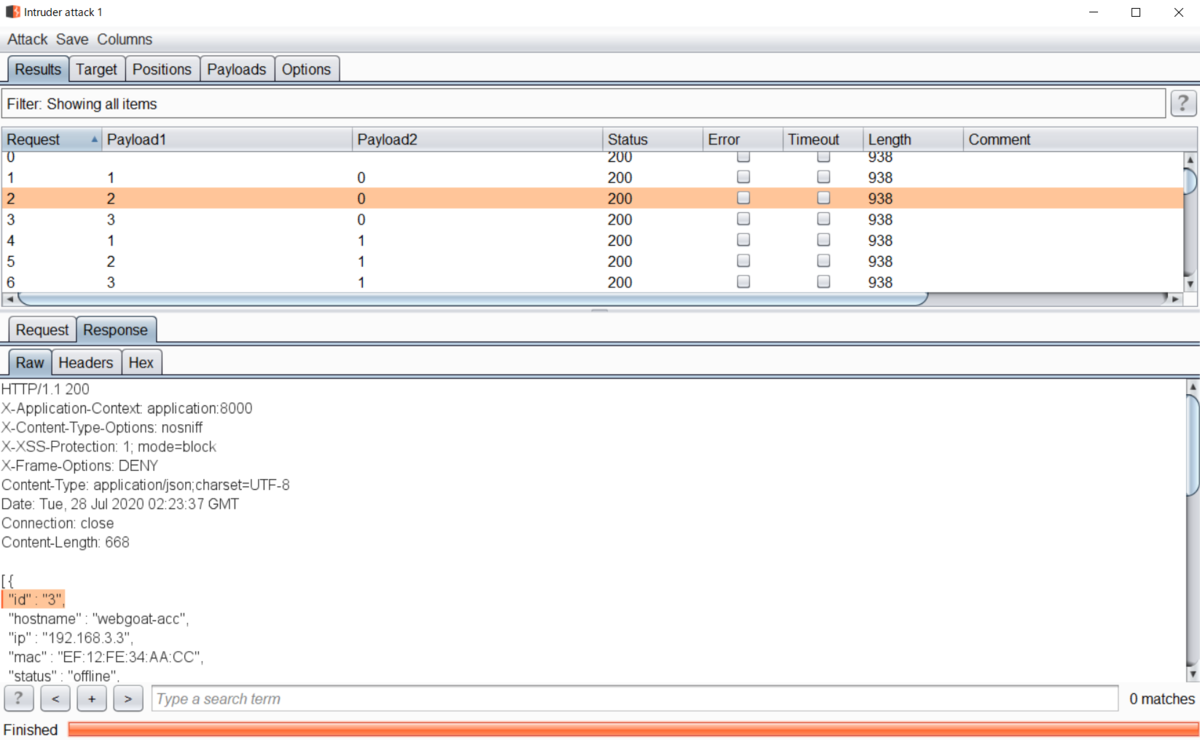Toggle Timeout checkbox in request row 1
This screenshot has width=1200, height=740.
tap(823, 177)
